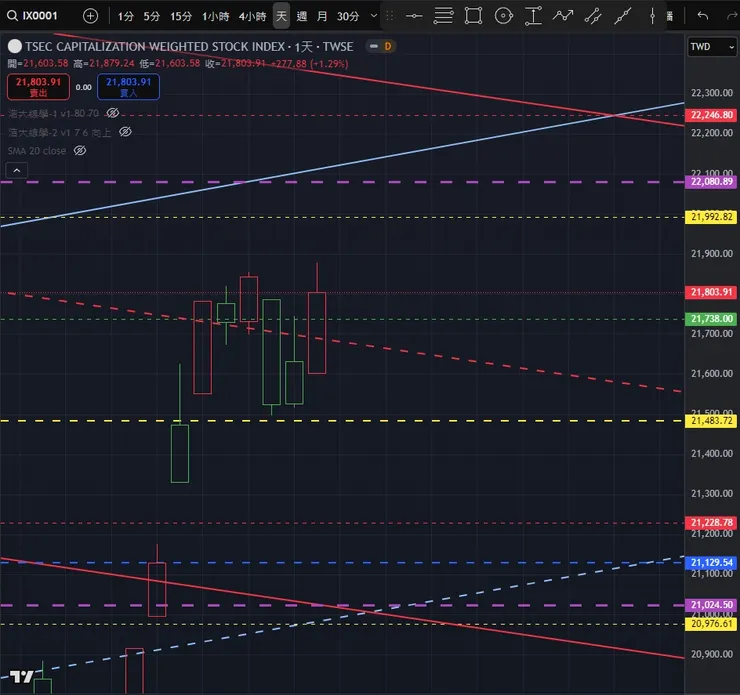Click the 21,738.00 green price label
This screenshot has height=695, width=740.
click(711, 319)
